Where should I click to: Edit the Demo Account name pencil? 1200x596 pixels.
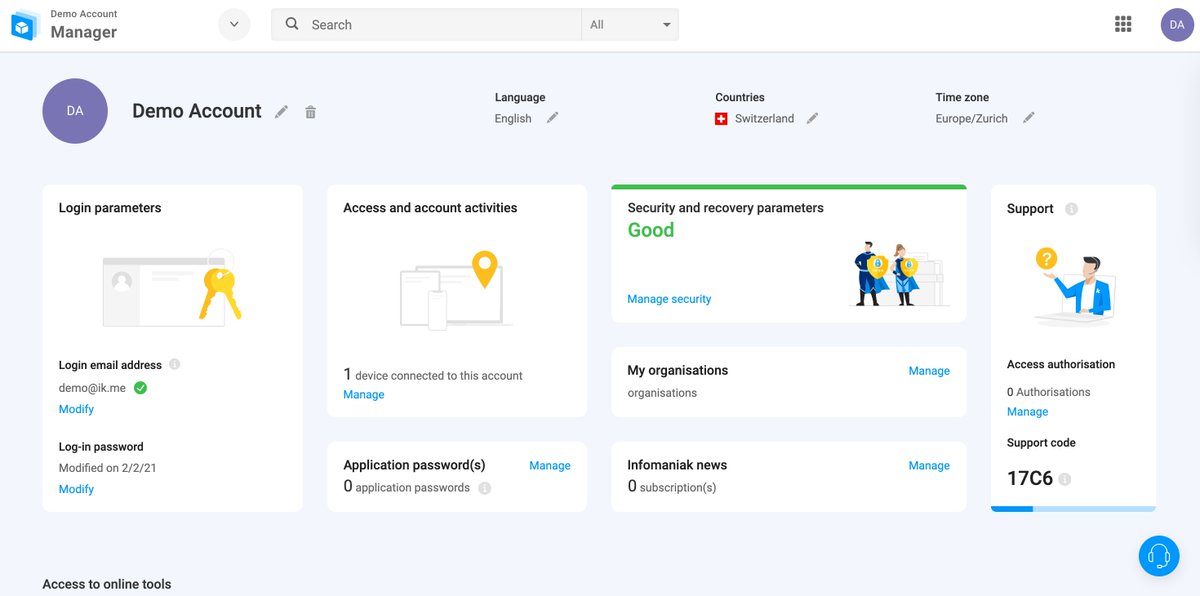click(x=282, y=112)
